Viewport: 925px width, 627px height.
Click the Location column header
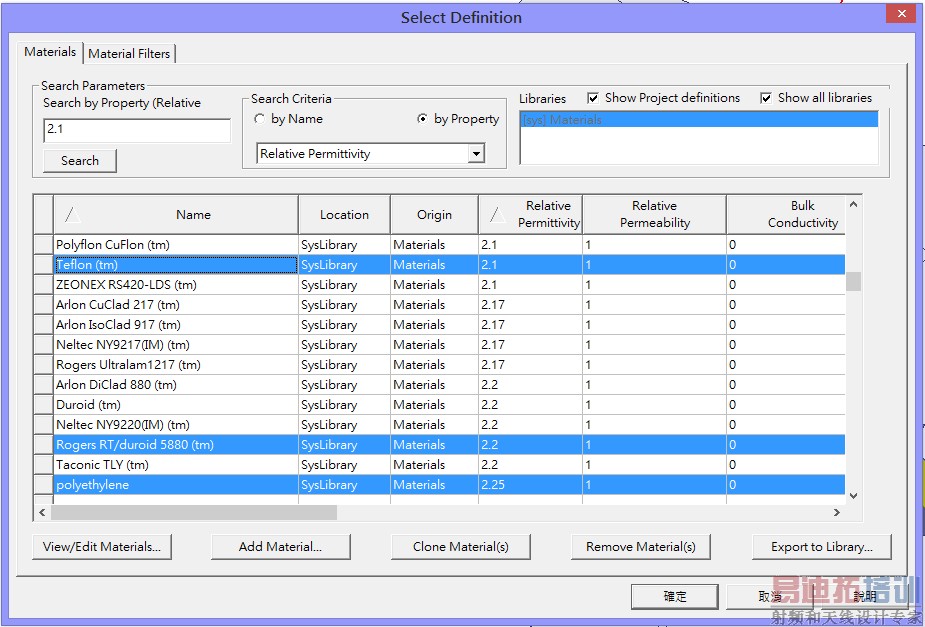[x=345, y=215]
